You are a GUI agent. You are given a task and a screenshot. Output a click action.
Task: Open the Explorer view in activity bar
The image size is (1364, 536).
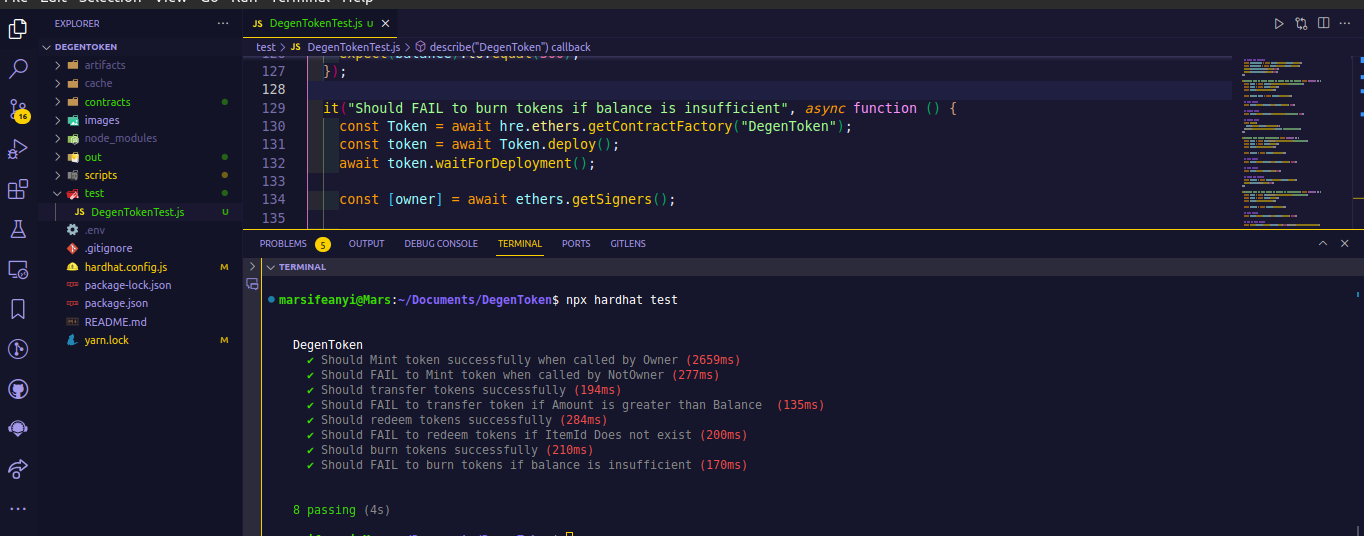pos(18,30)
